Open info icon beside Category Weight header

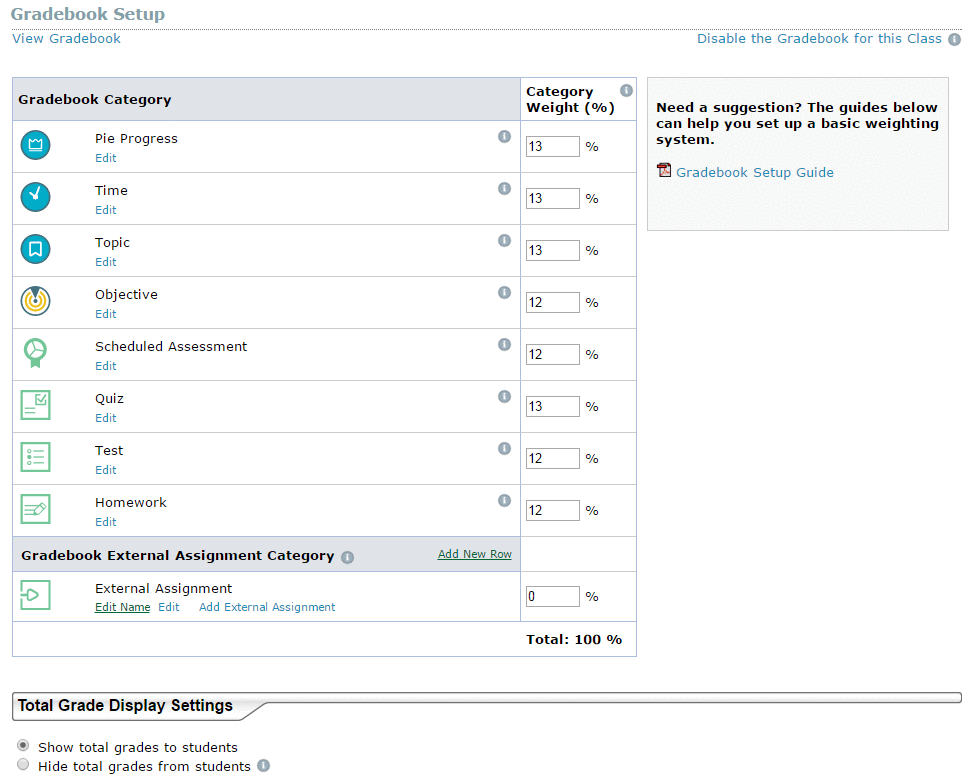click(x=626, y=91)
